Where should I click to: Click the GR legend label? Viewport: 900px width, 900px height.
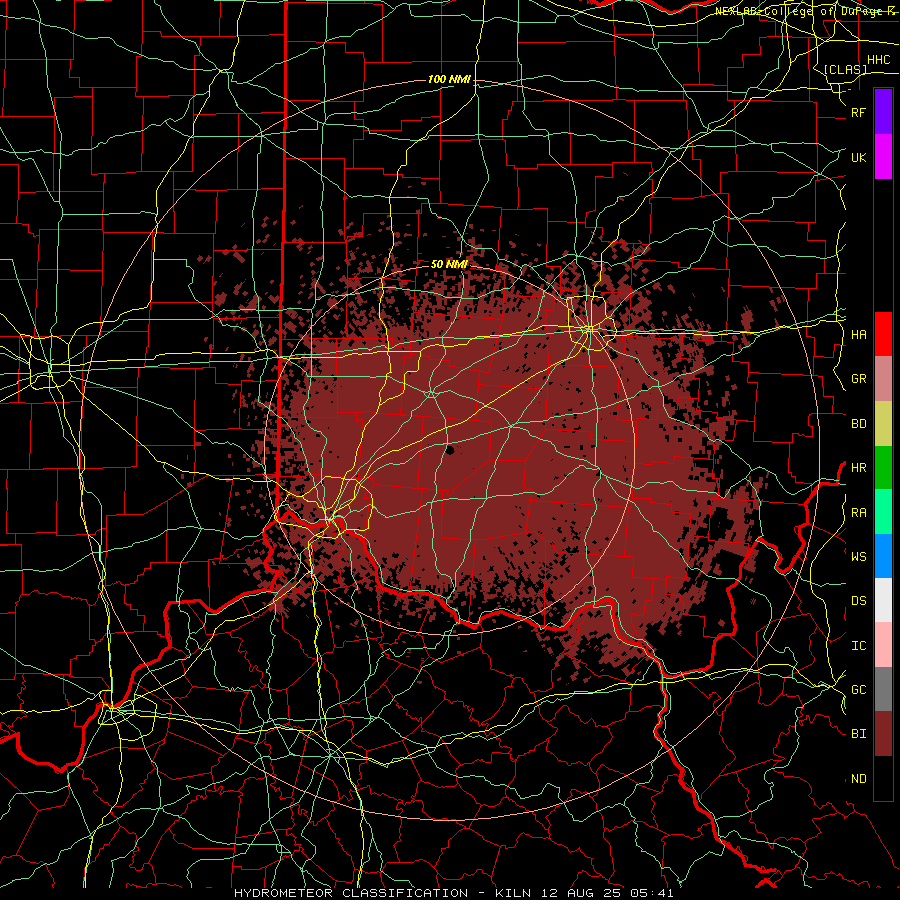(x=858, y=379)
